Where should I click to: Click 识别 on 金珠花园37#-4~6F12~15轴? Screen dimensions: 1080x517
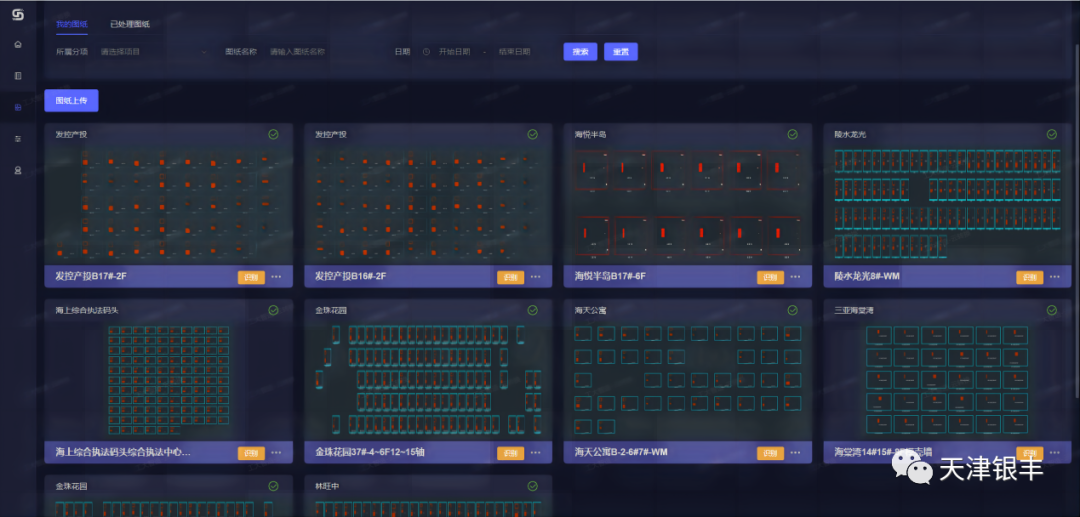pyautogui.click(x=510, y=453)
